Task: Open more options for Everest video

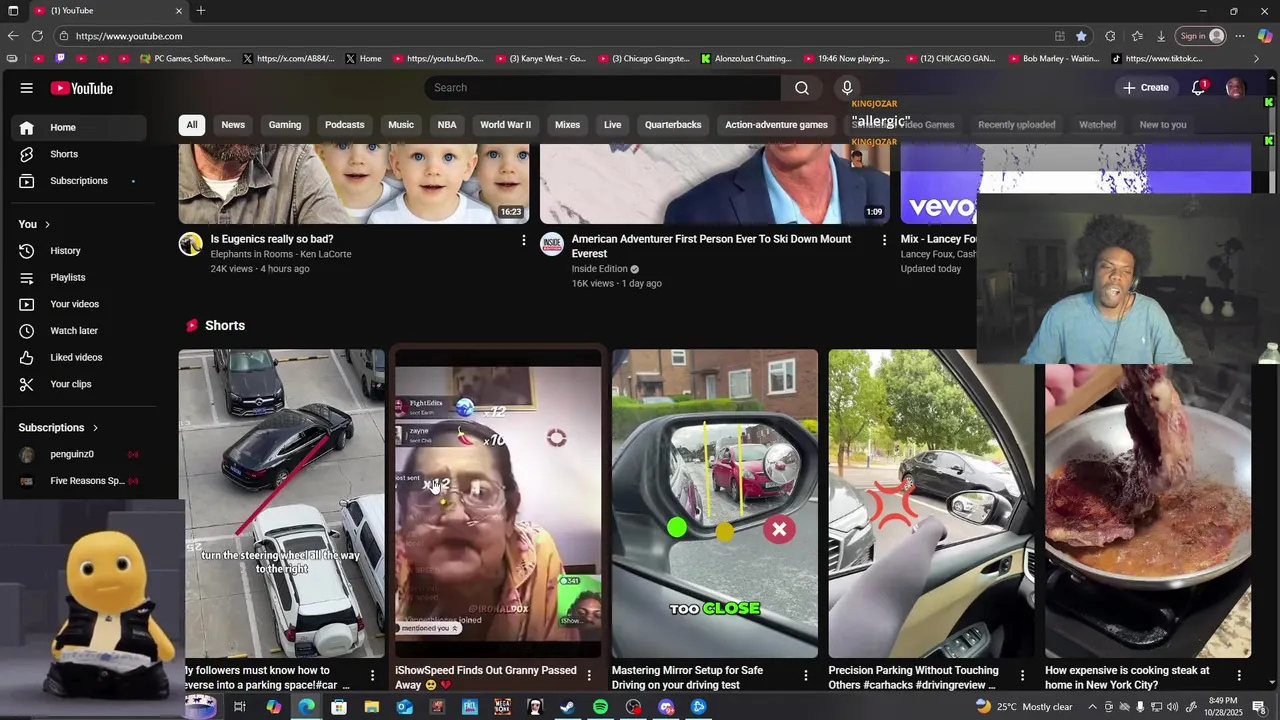Action: point(884,240)
